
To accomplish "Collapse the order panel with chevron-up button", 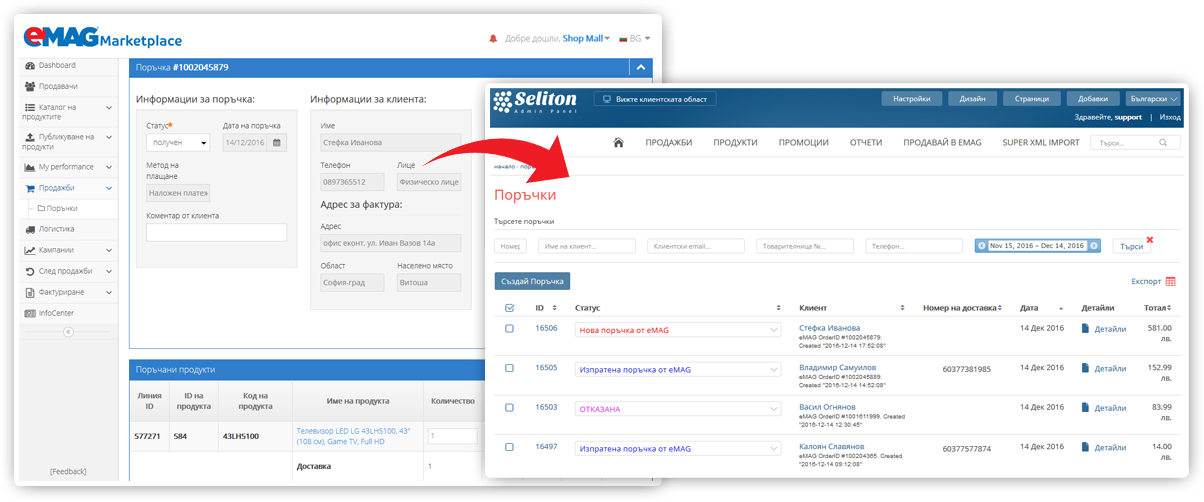I will coord(639,68).
